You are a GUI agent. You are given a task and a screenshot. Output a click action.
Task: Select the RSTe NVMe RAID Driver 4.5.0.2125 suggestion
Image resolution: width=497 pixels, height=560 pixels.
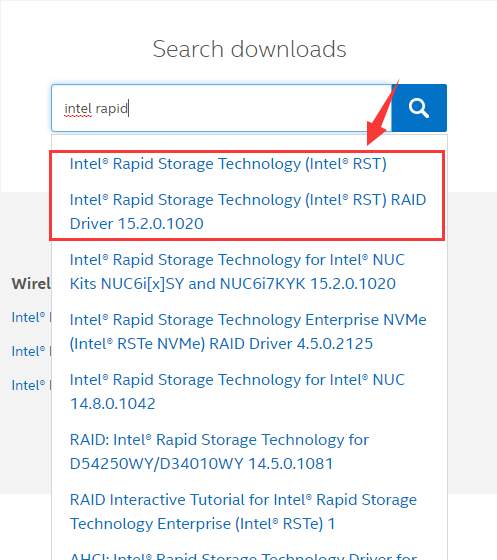248,331
